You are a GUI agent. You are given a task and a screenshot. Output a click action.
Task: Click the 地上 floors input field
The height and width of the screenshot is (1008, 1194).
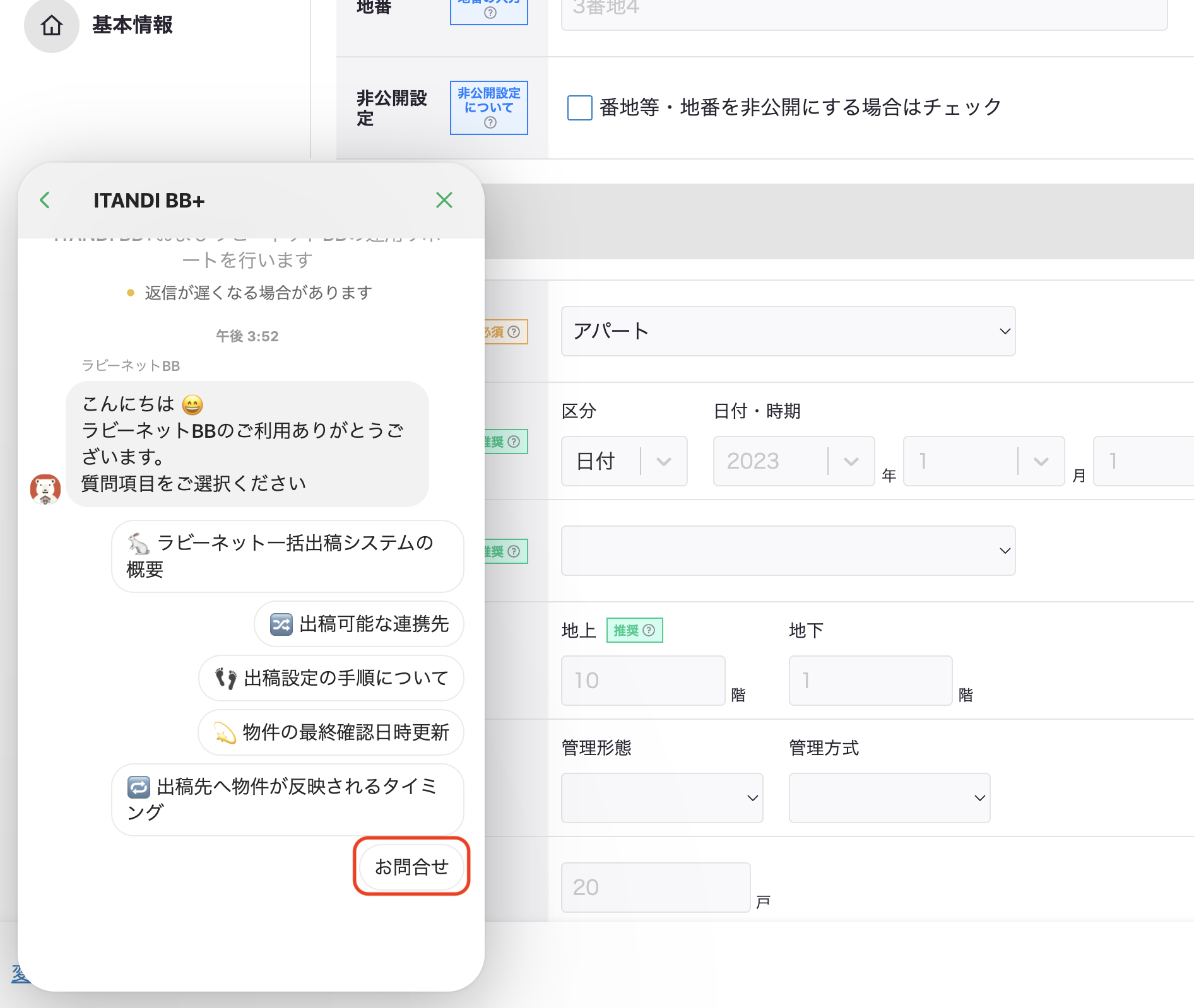643,681
